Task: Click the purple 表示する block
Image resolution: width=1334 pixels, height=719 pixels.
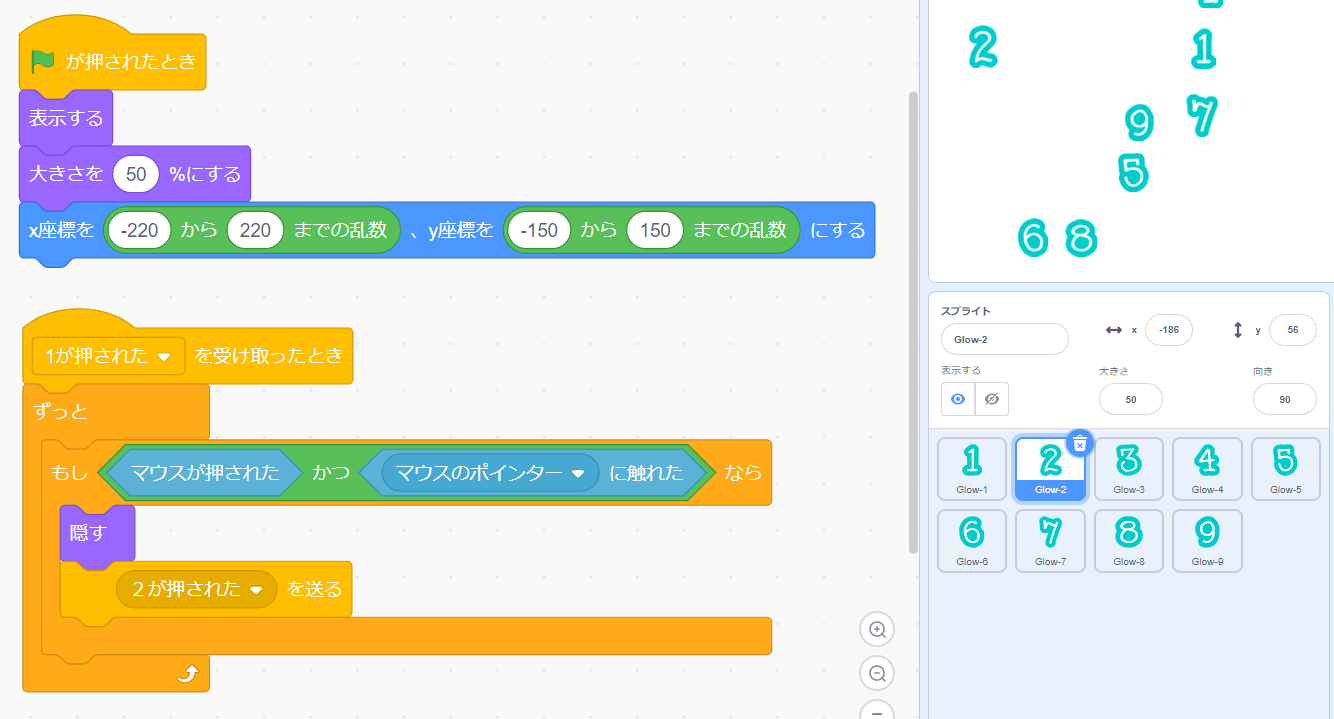Action: (x=65, y=117)
